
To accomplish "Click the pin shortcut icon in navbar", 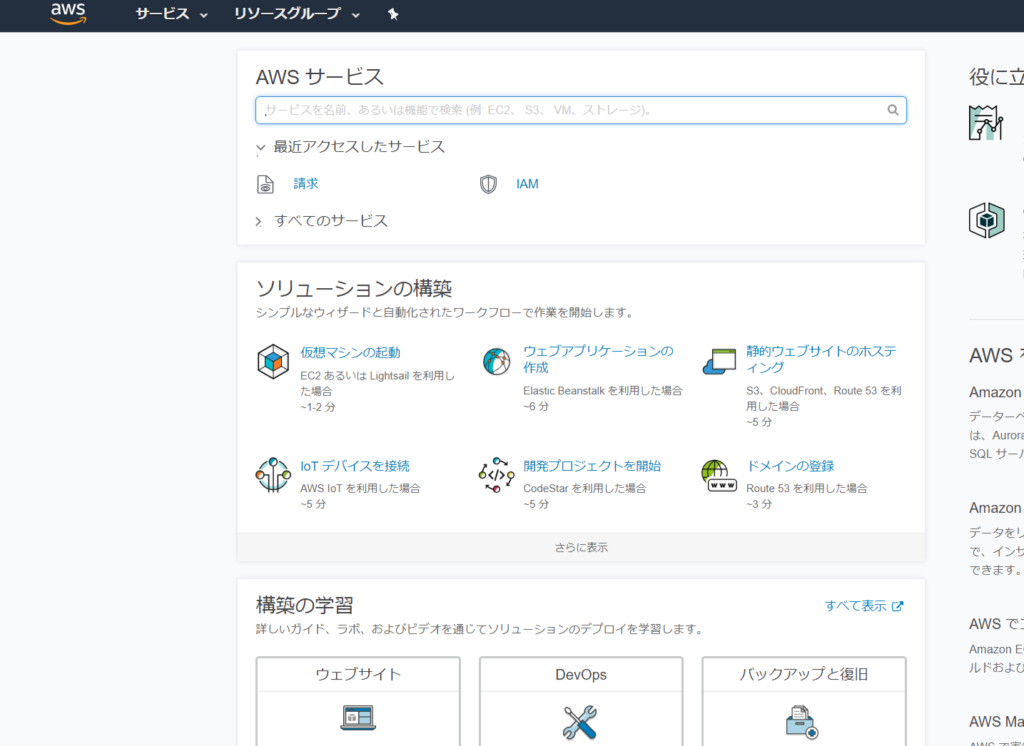I will (392, 14).
